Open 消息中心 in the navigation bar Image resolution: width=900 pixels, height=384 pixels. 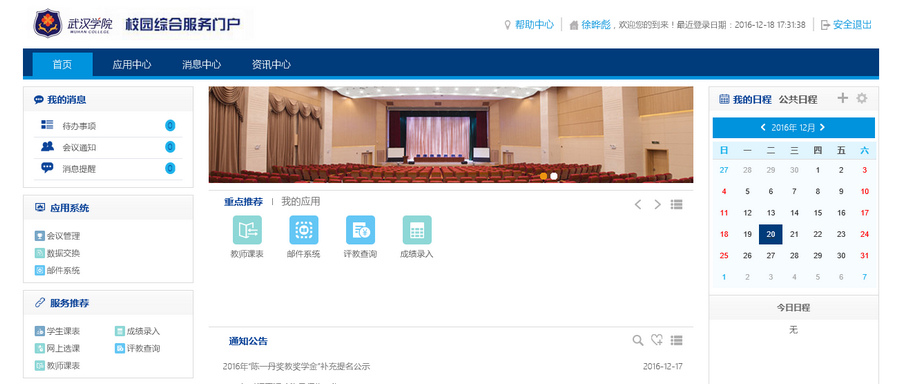coord(201,64)
